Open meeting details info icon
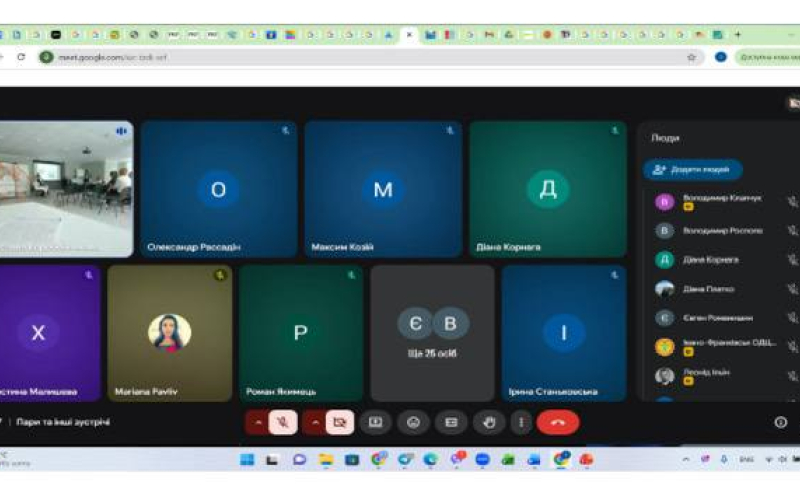800x500 pixels. click(x=781, y=422)
